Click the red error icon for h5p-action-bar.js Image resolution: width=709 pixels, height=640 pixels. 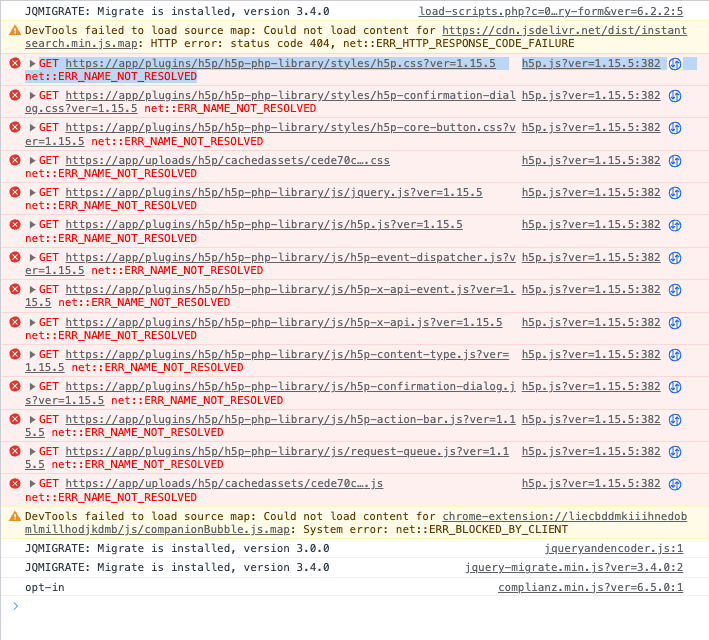(15, 419)
